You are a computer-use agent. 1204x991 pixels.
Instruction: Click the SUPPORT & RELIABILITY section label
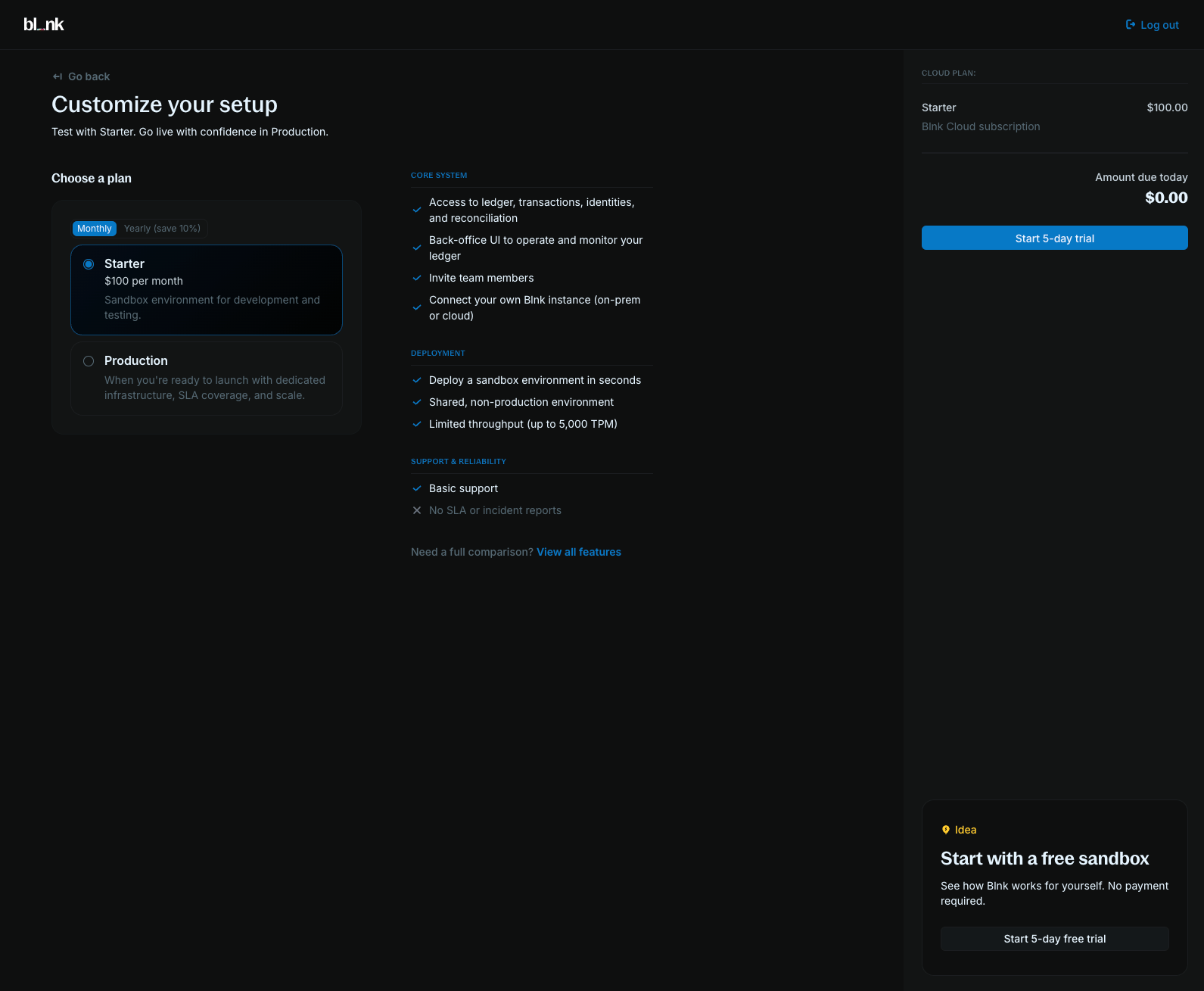point(459,462)
